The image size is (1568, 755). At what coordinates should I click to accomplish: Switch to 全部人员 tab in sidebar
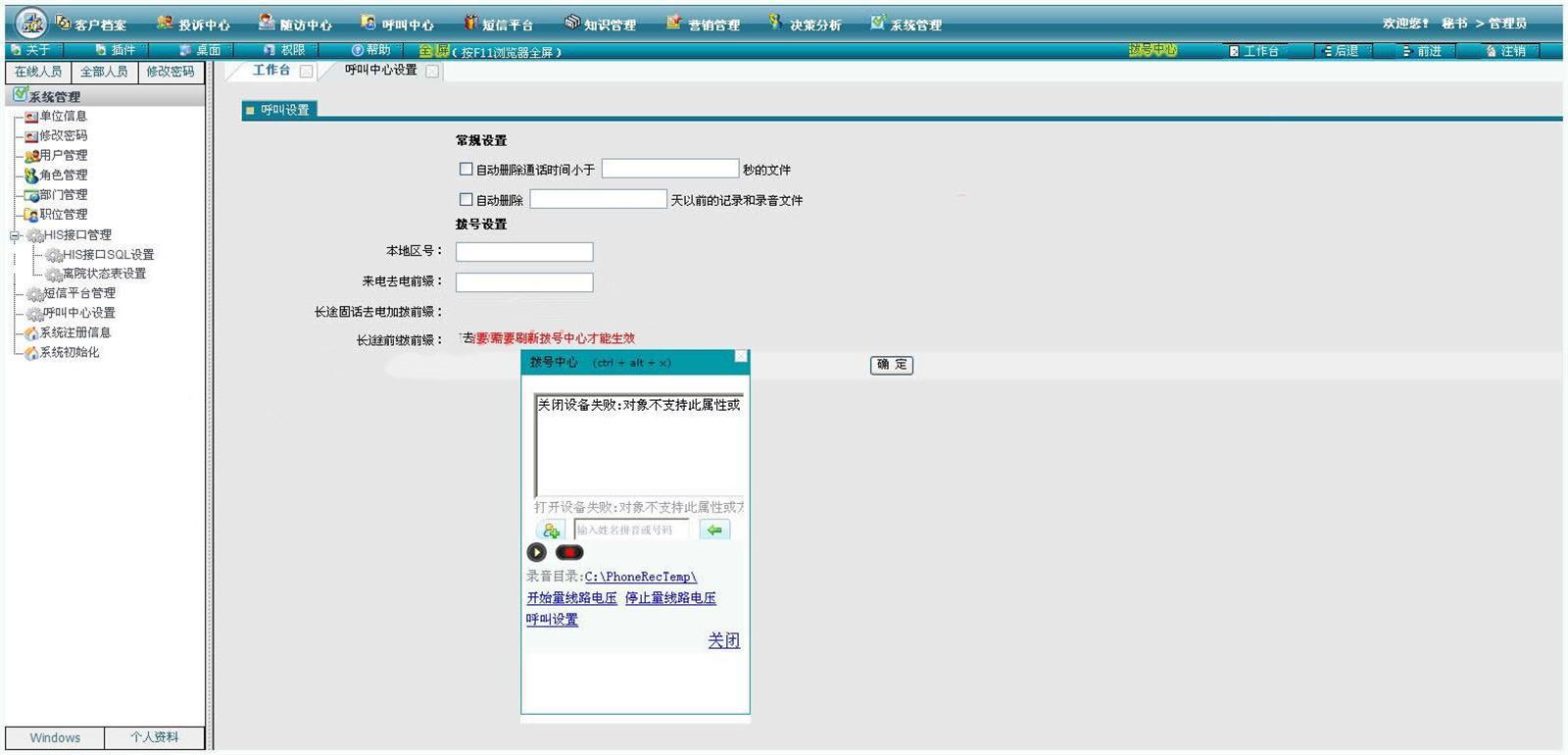(x=104, y=72)
